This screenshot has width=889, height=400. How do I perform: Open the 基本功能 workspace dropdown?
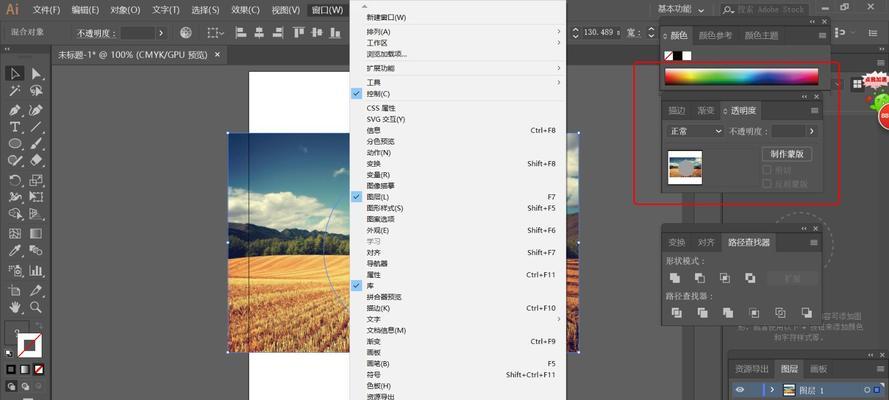[681, 10]
